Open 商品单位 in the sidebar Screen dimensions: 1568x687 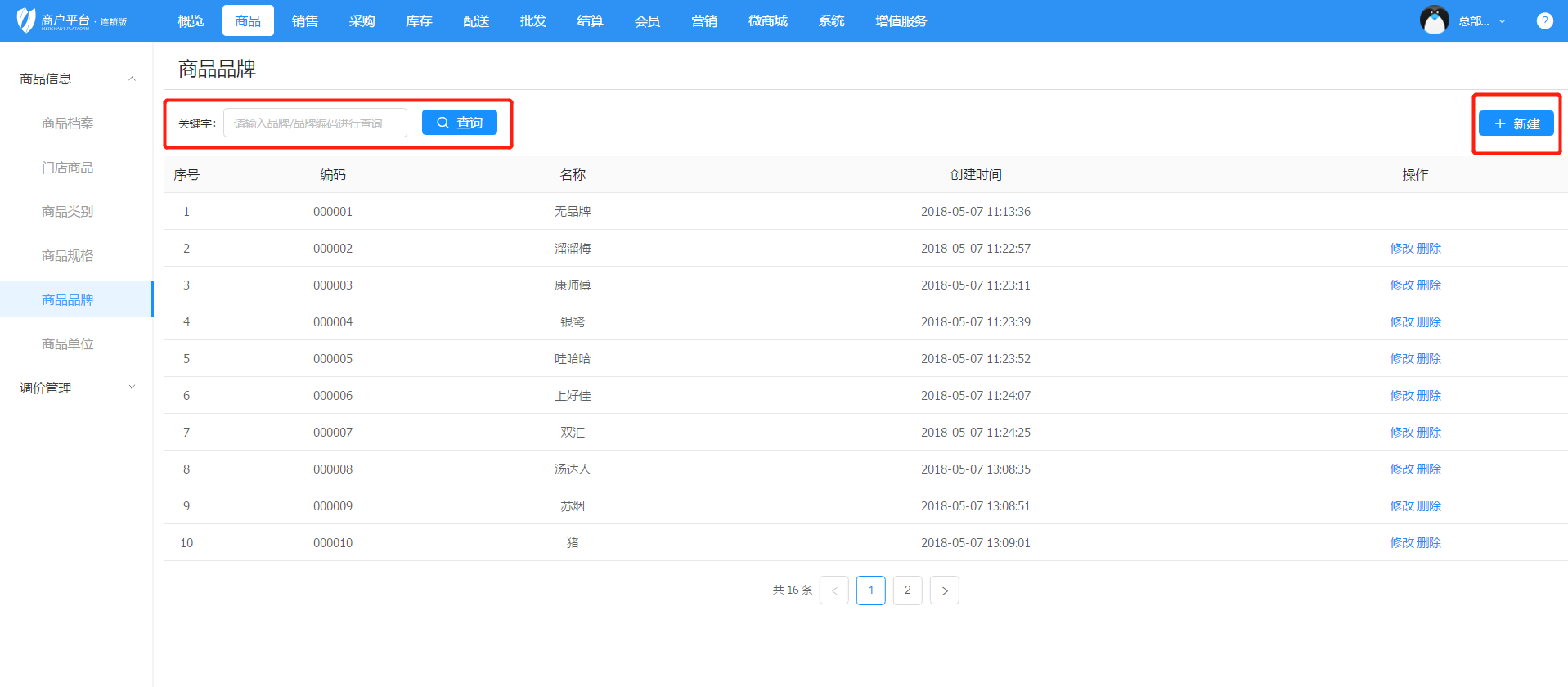tap(67, 344)
